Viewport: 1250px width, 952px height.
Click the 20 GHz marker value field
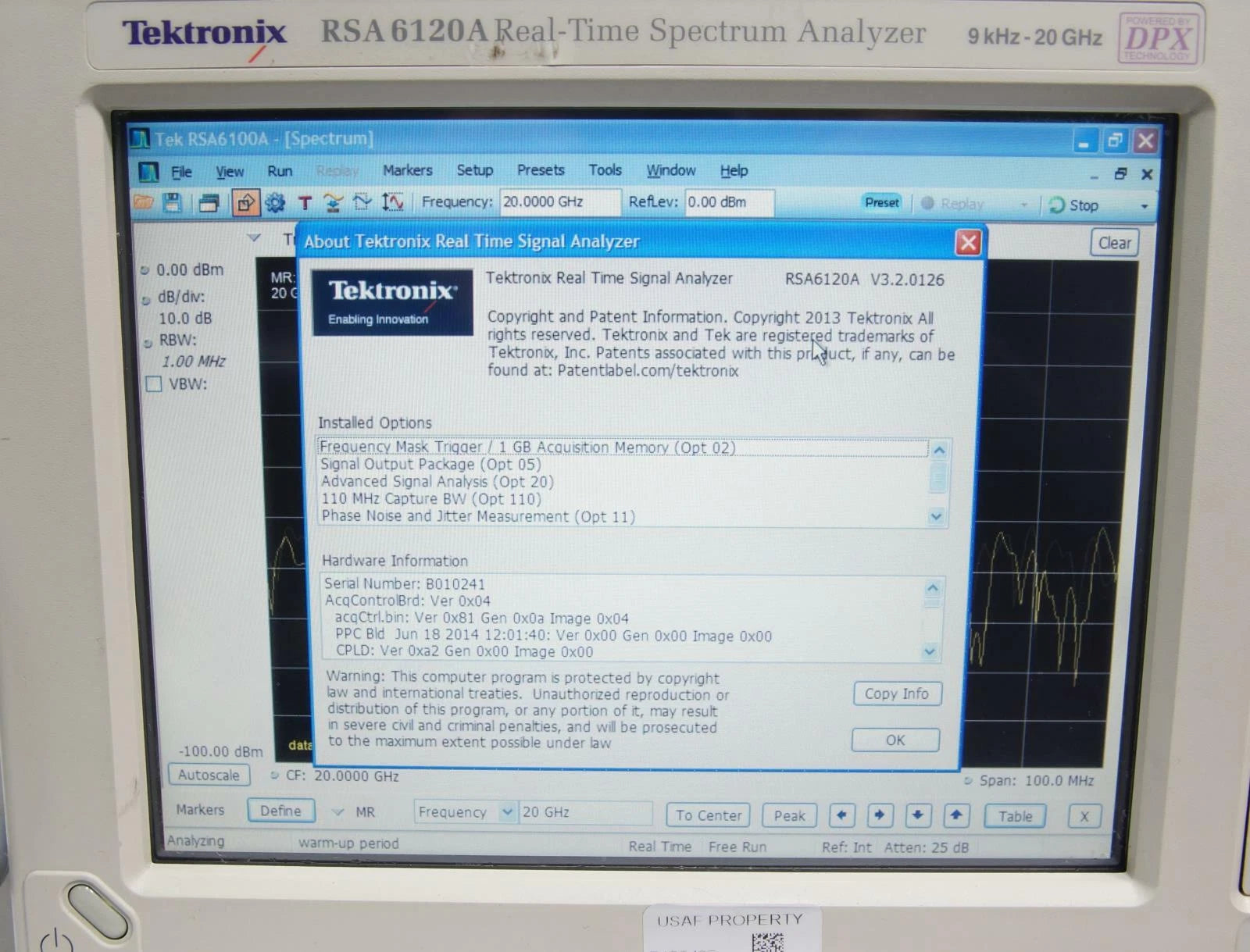point(586,812)
